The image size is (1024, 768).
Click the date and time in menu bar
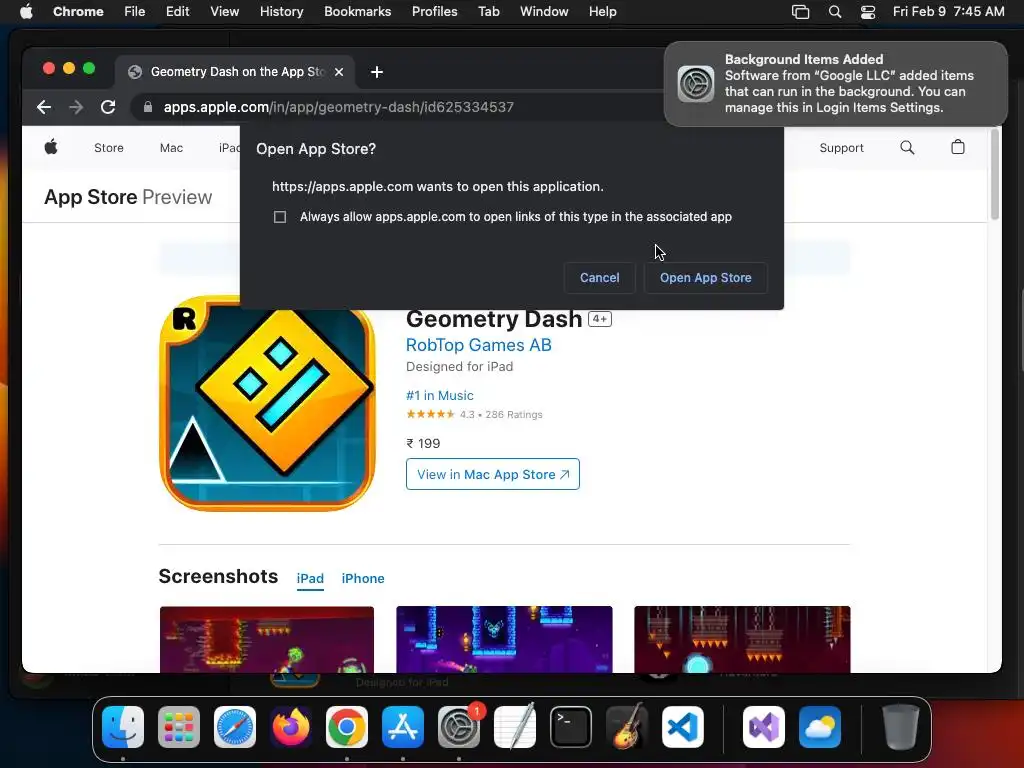(x=948, y=12)
